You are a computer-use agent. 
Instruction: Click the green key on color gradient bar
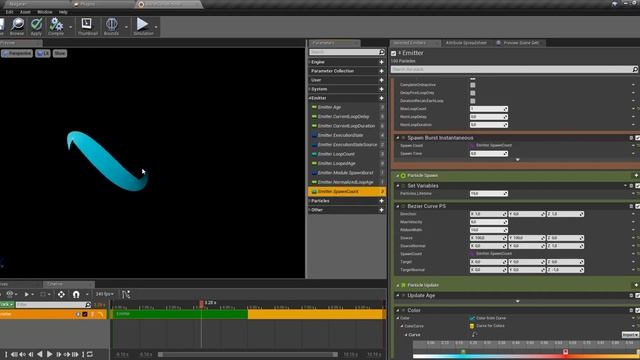[463, 351]
